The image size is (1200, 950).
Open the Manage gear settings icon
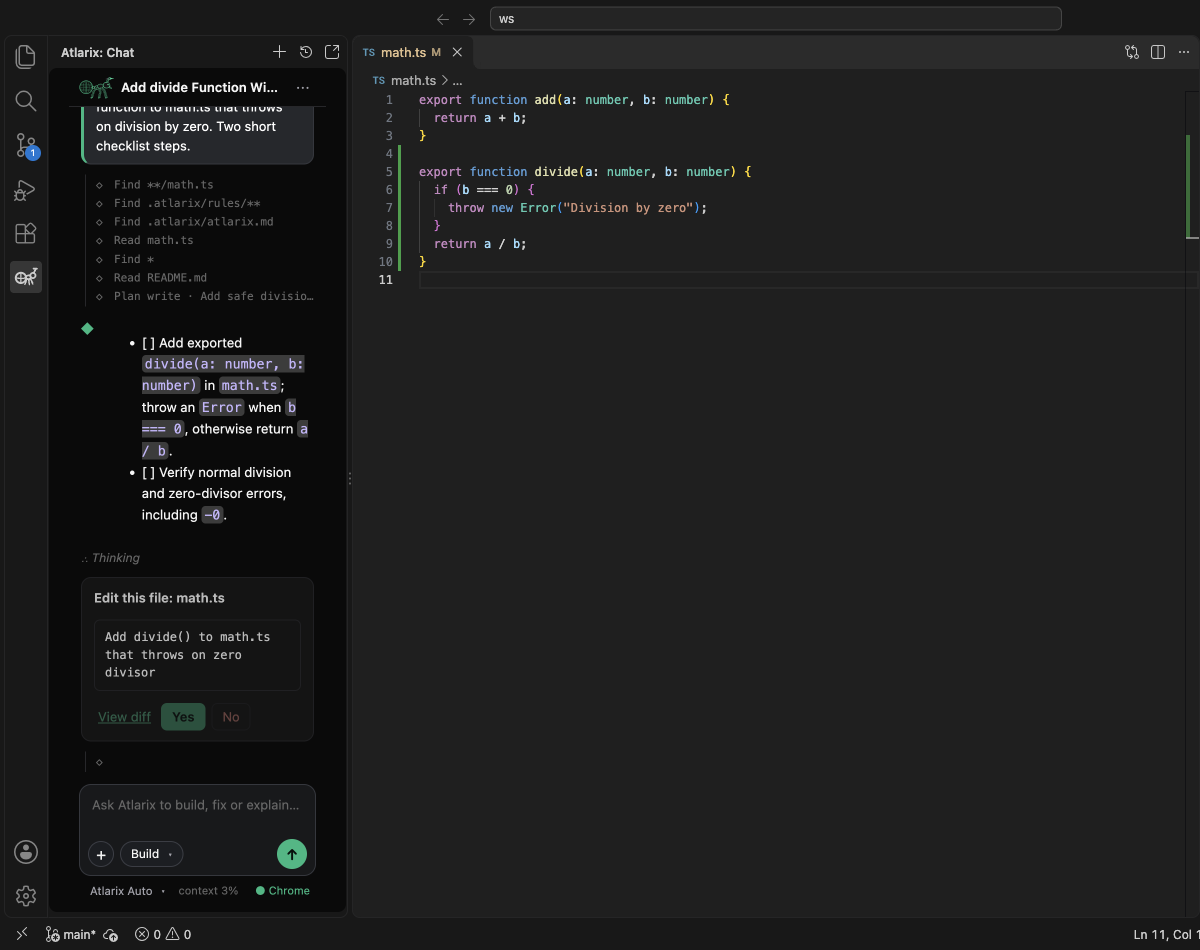point(26,896)
